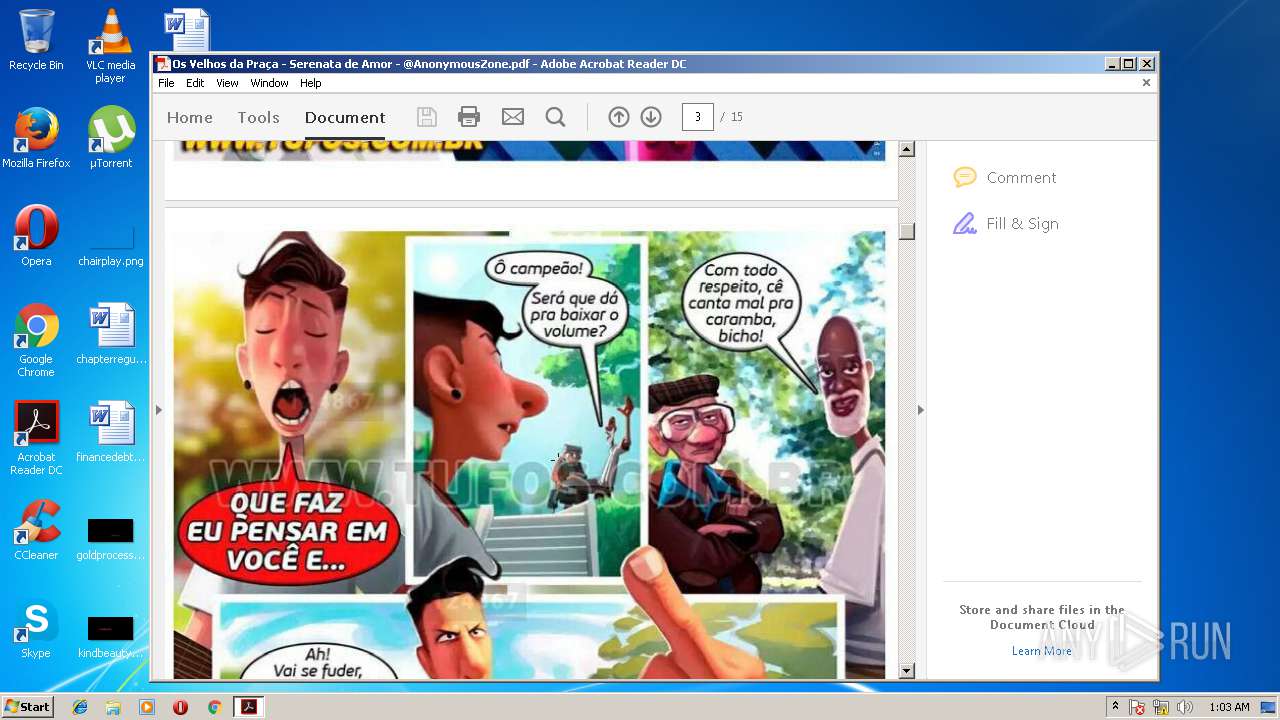Open Internet Explorer from taskbar

[x=80, y=707]
